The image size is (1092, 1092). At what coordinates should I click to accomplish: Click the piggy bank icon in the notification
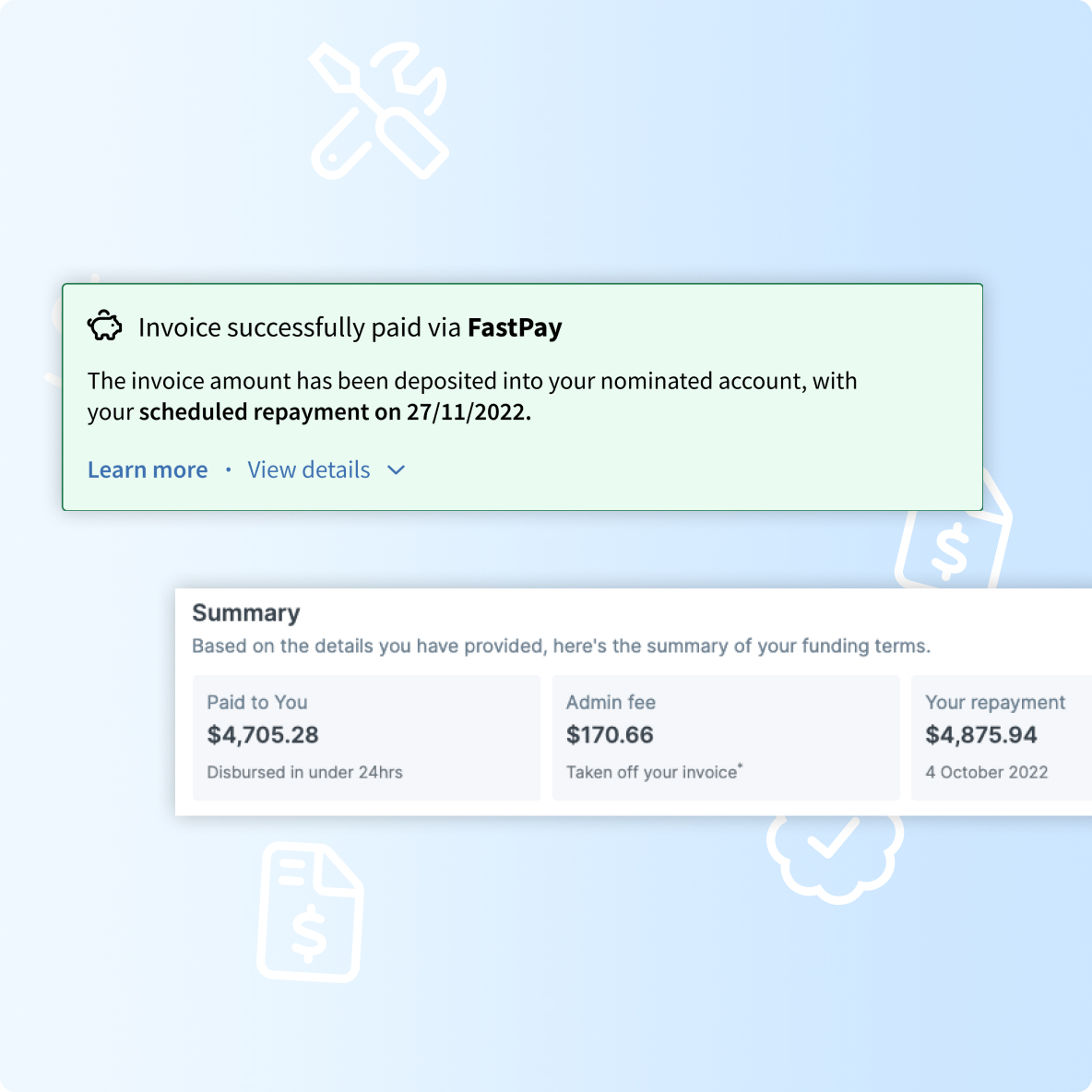tap(104, 326)
